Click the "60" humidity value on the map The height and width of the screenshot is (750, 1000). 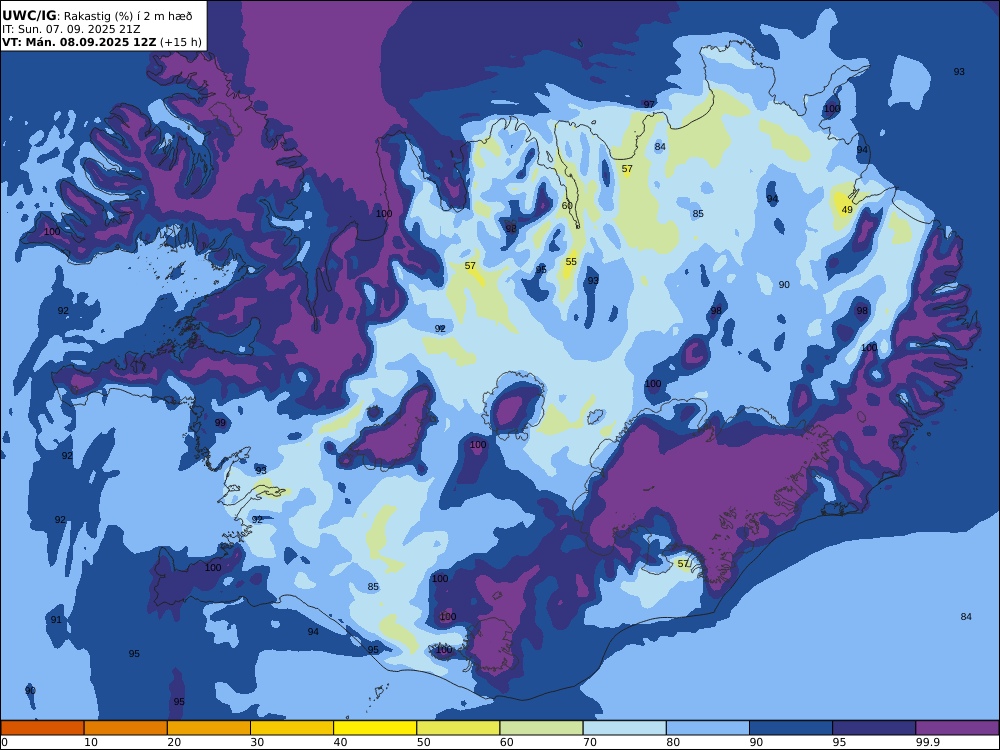coord(567,205)
